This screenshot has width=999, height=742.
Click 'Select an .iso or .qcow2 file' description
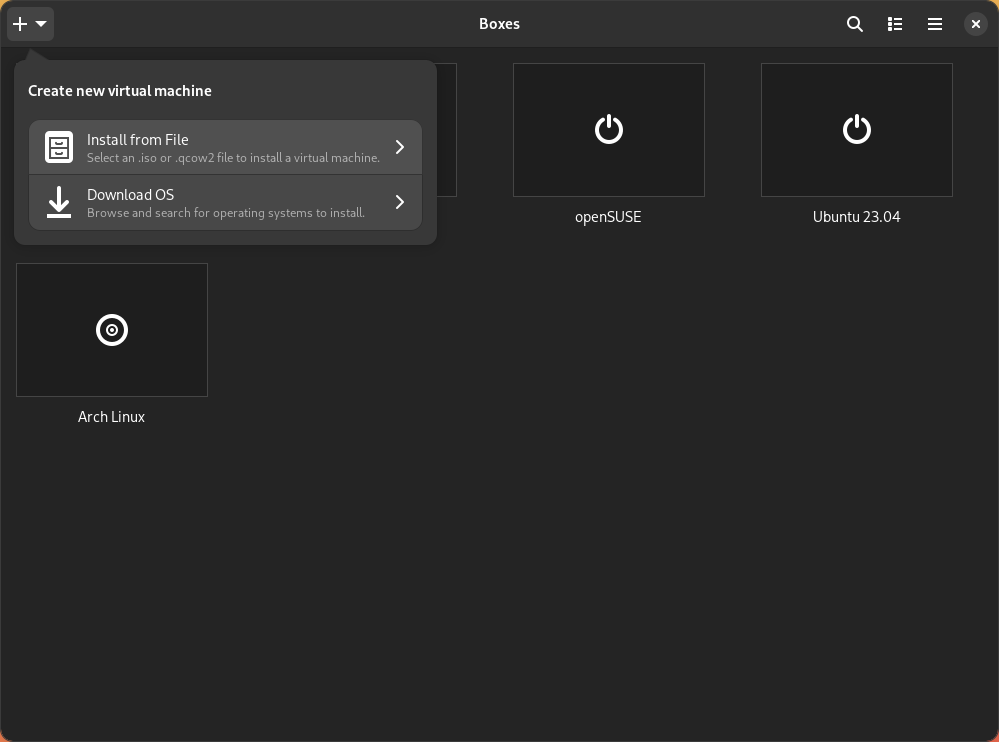233,158
